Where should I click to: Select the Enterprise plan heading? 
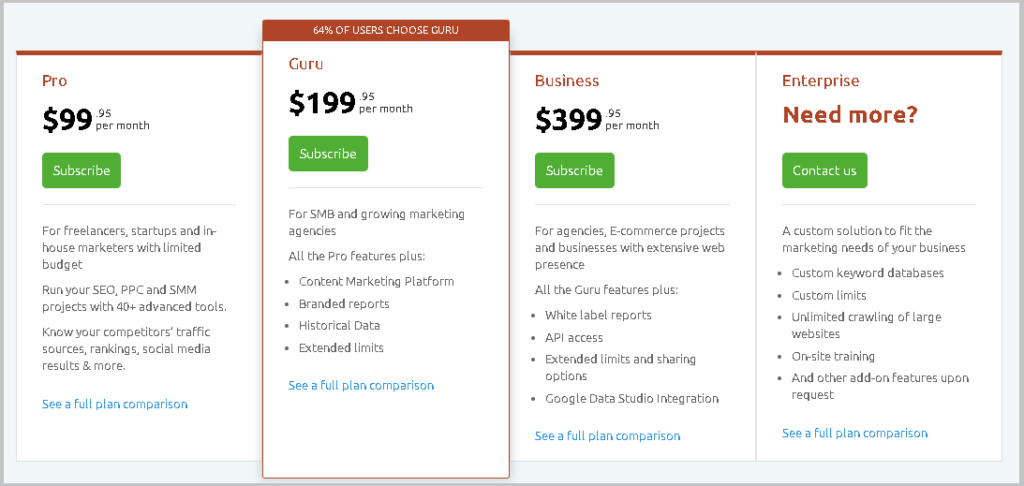pos(821,81)
